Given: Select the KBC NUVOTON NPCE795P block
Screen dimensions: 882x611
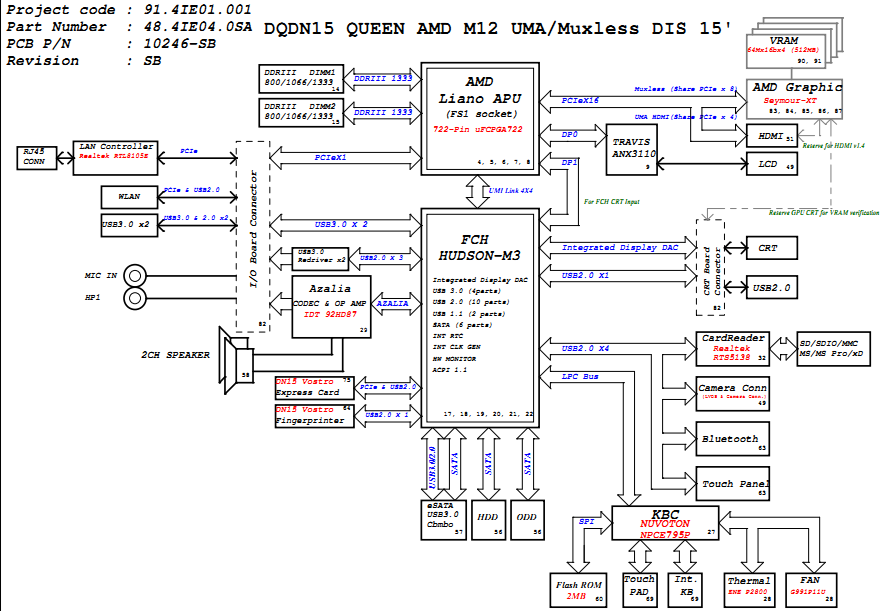Looking at the screenshot, I should click(x=665, y=523).
